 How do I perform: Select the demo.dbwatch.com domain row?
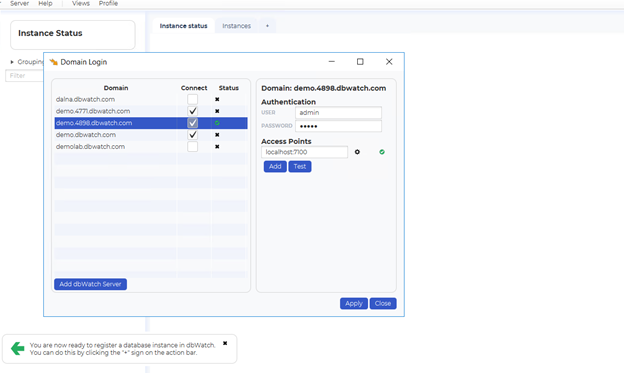click(151, 135)
